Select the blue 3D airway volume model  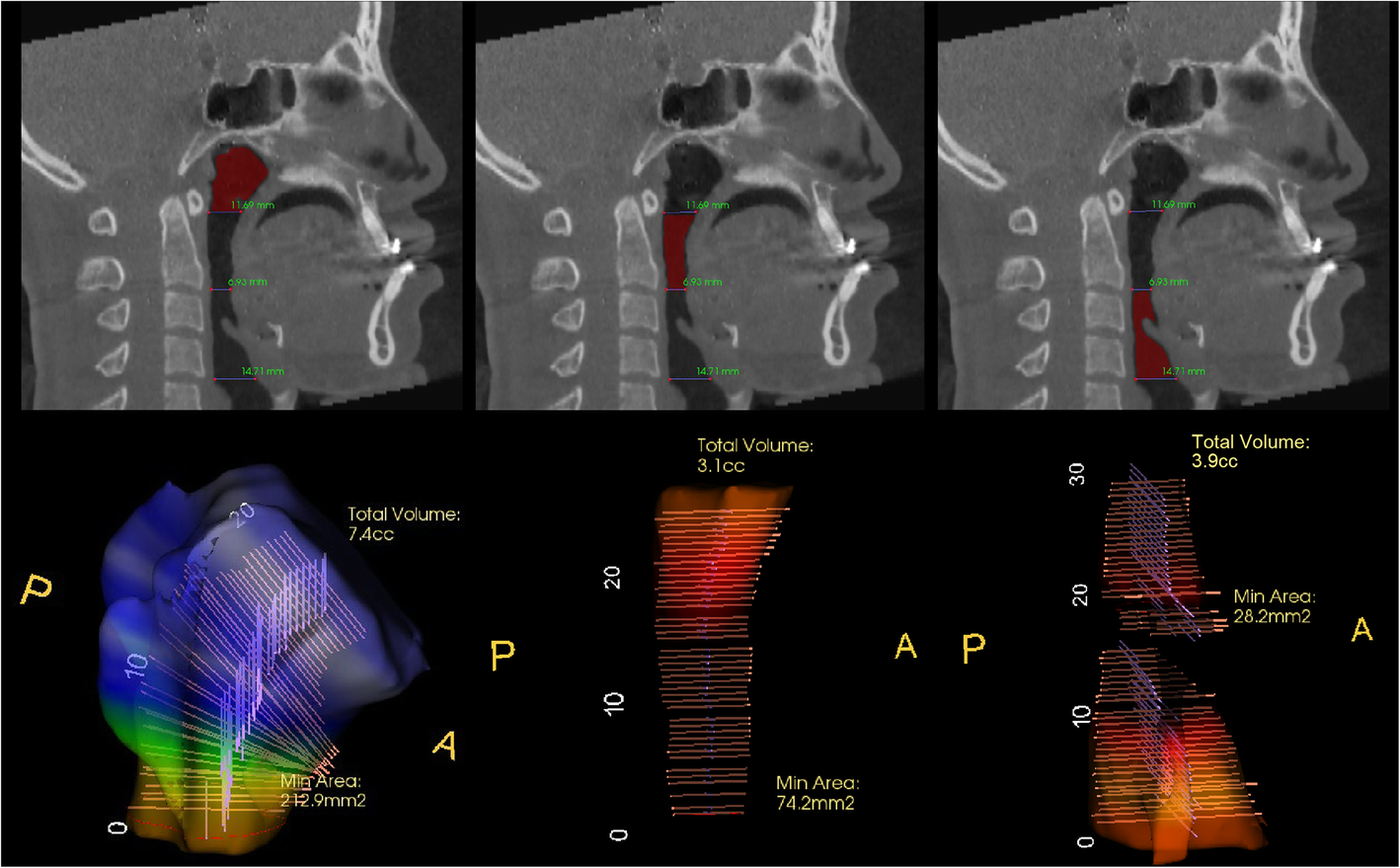(267, 662)
